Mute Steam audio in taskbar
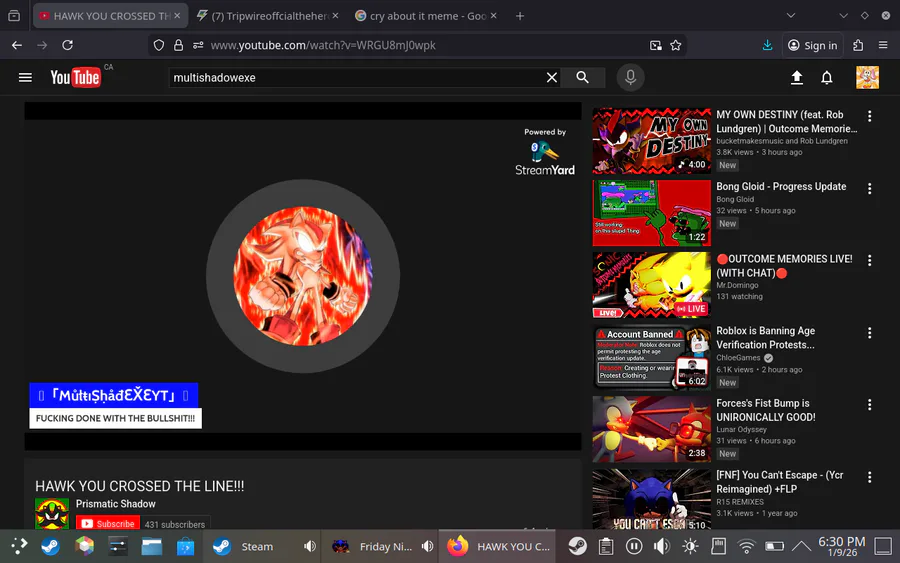 [x=310, y=546]
